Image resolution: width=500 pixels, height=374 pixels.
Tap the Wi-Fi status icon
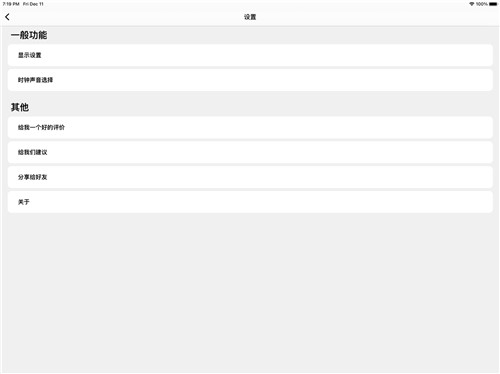coord(471,4)
